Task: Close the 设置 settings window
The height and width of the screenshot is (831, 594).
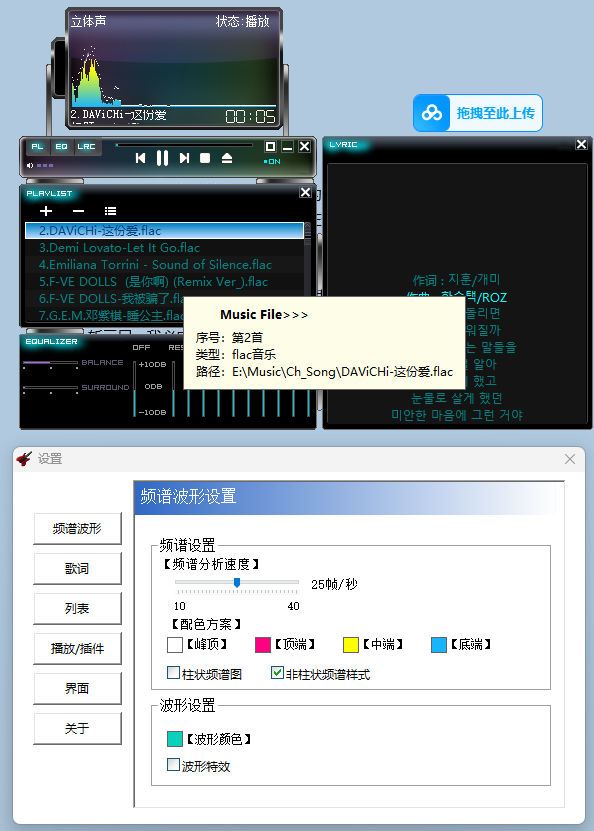Action: tap(570, 459)
